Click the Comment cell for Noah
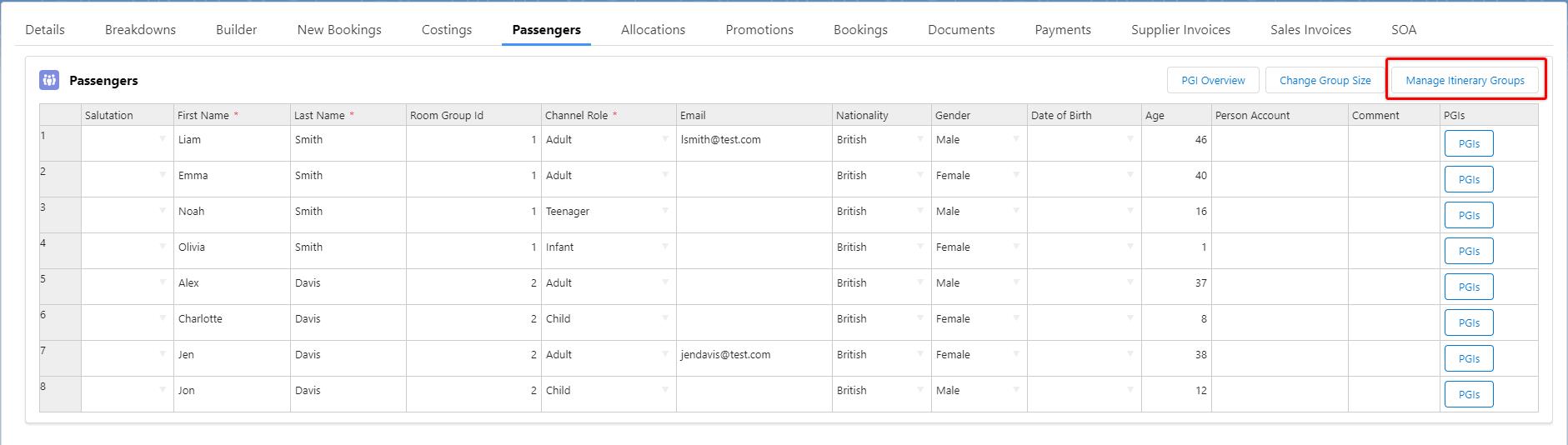The image size is (1568, 445). 1394,215
